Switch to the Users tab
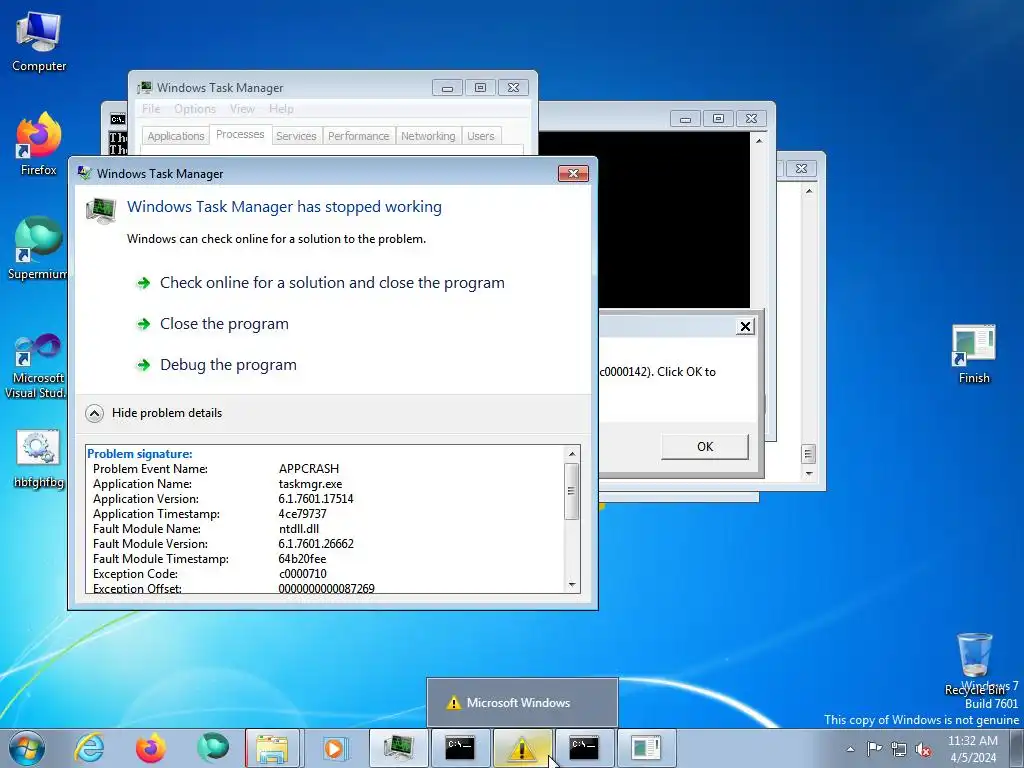 pyautogui.click(x=481, y=136)
